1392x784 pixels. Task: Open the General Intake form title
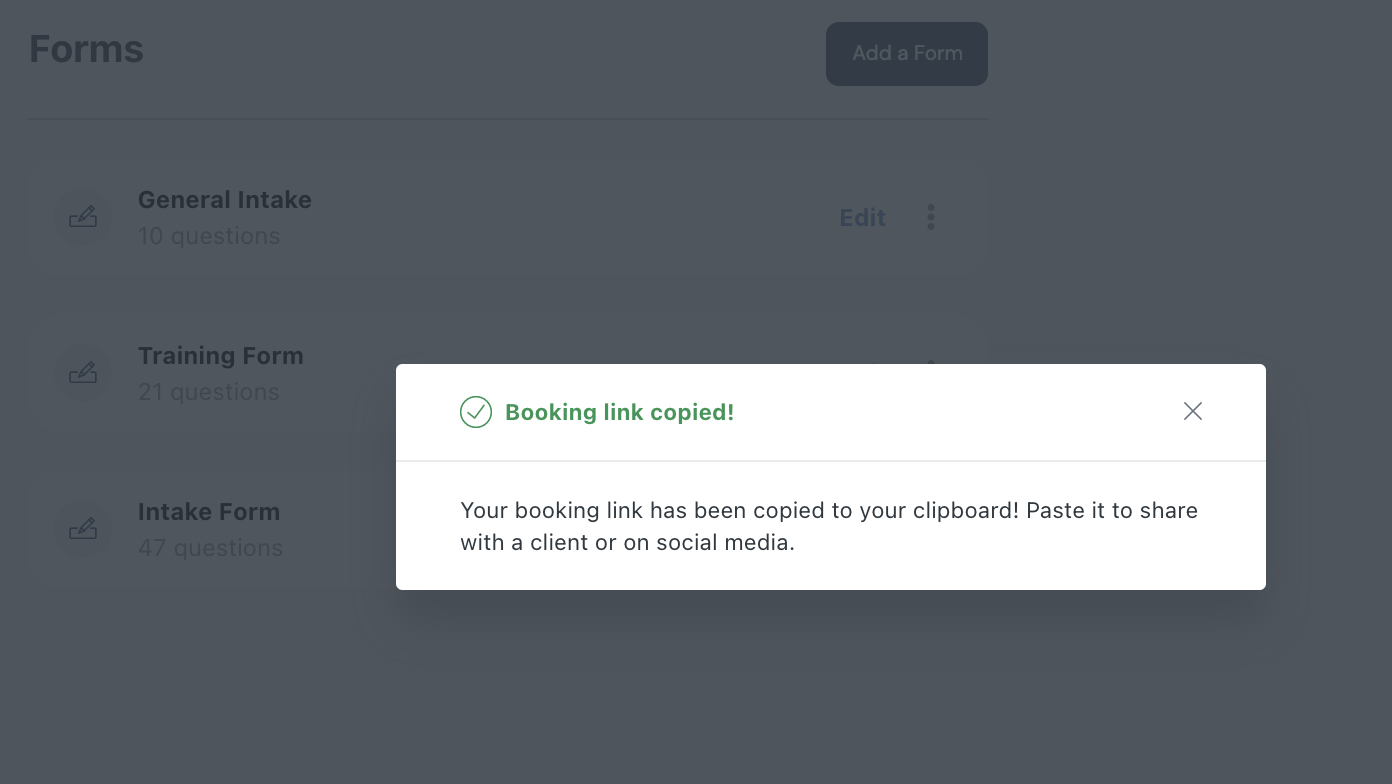[x=225, y=200]
